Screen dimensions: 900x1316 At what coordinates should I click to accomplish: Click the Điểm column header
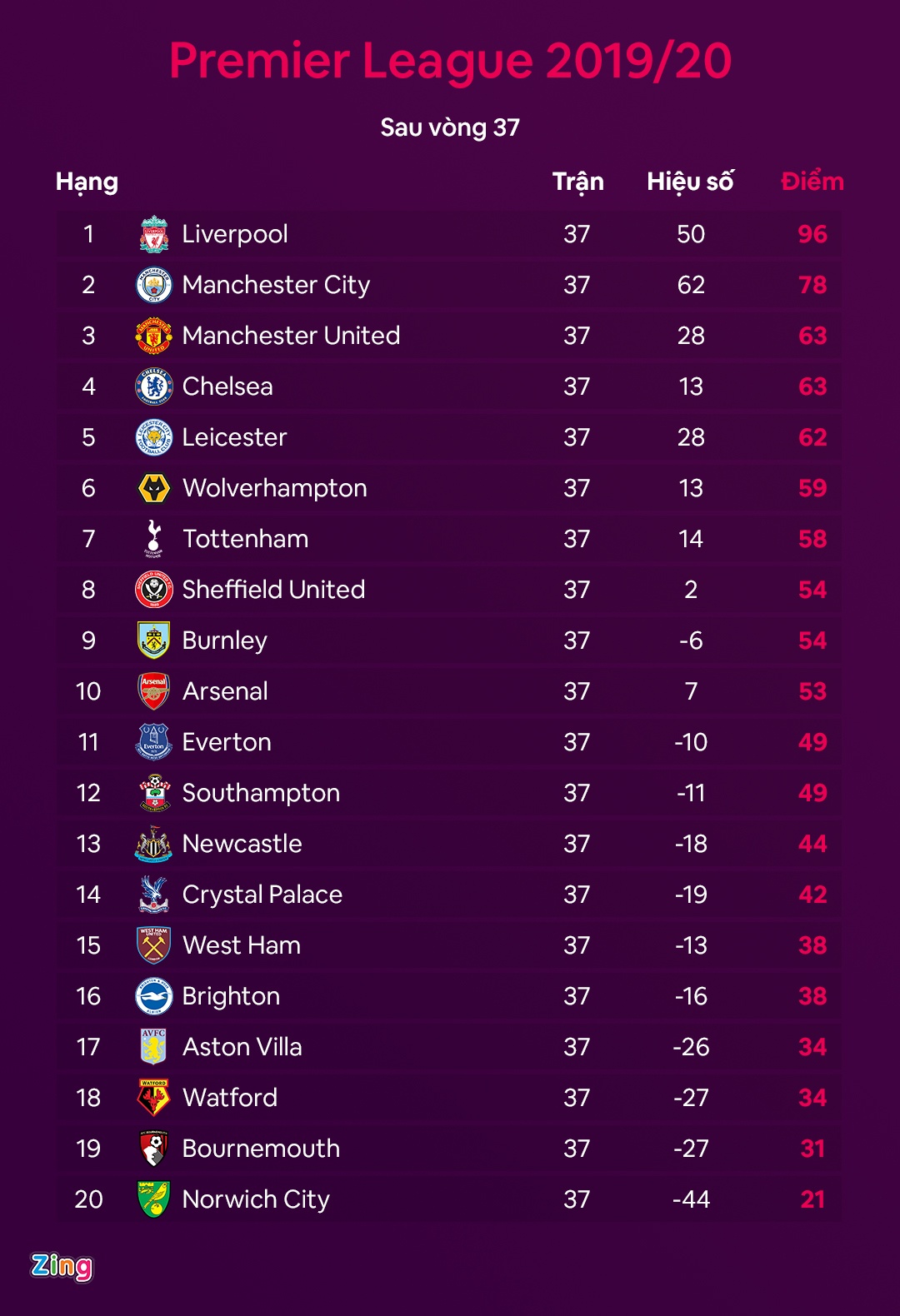point(812,182)
